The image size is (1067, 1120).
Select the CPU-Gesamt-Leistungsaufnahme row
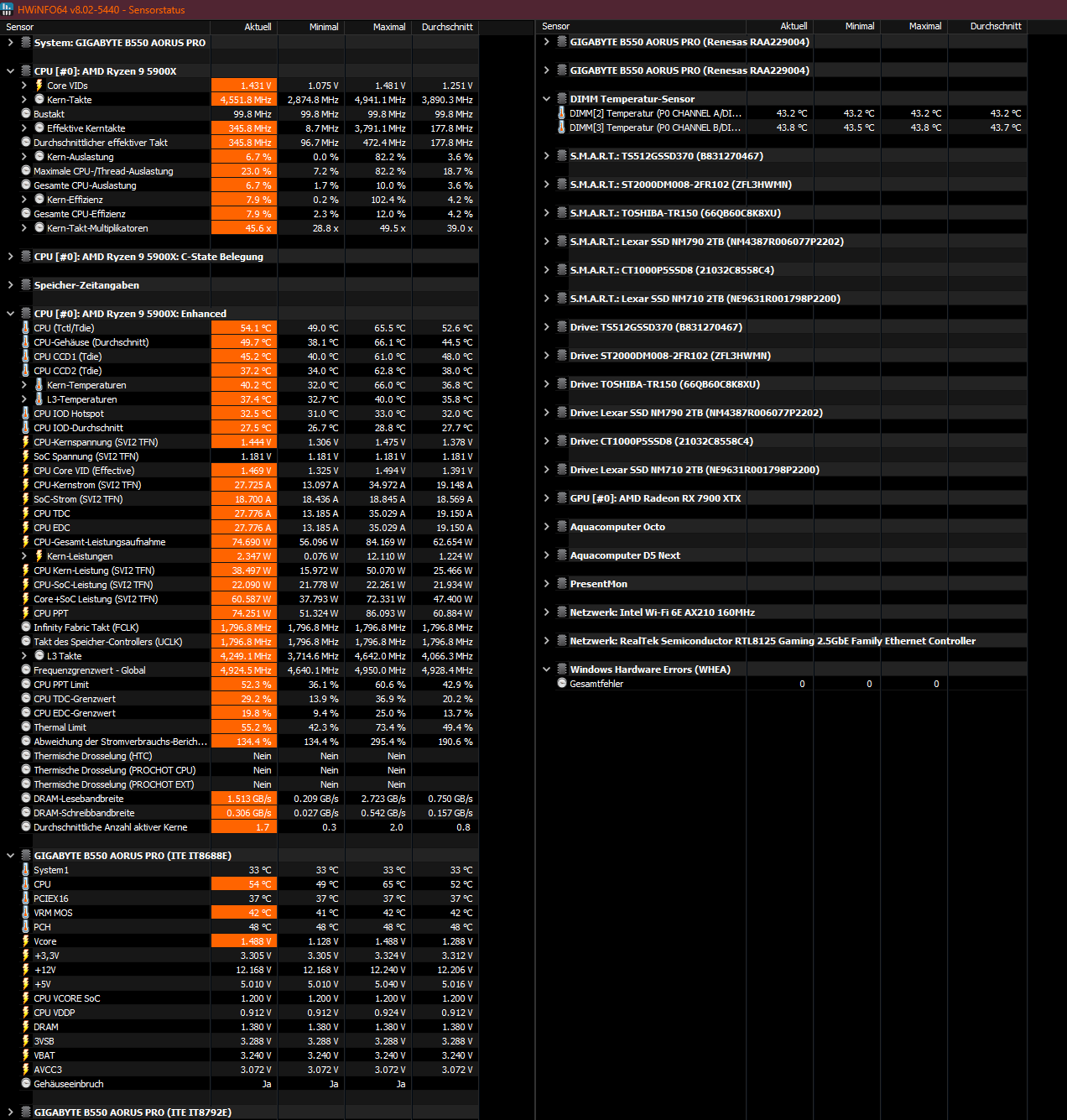pyautogui.click(x=240, y=542)
